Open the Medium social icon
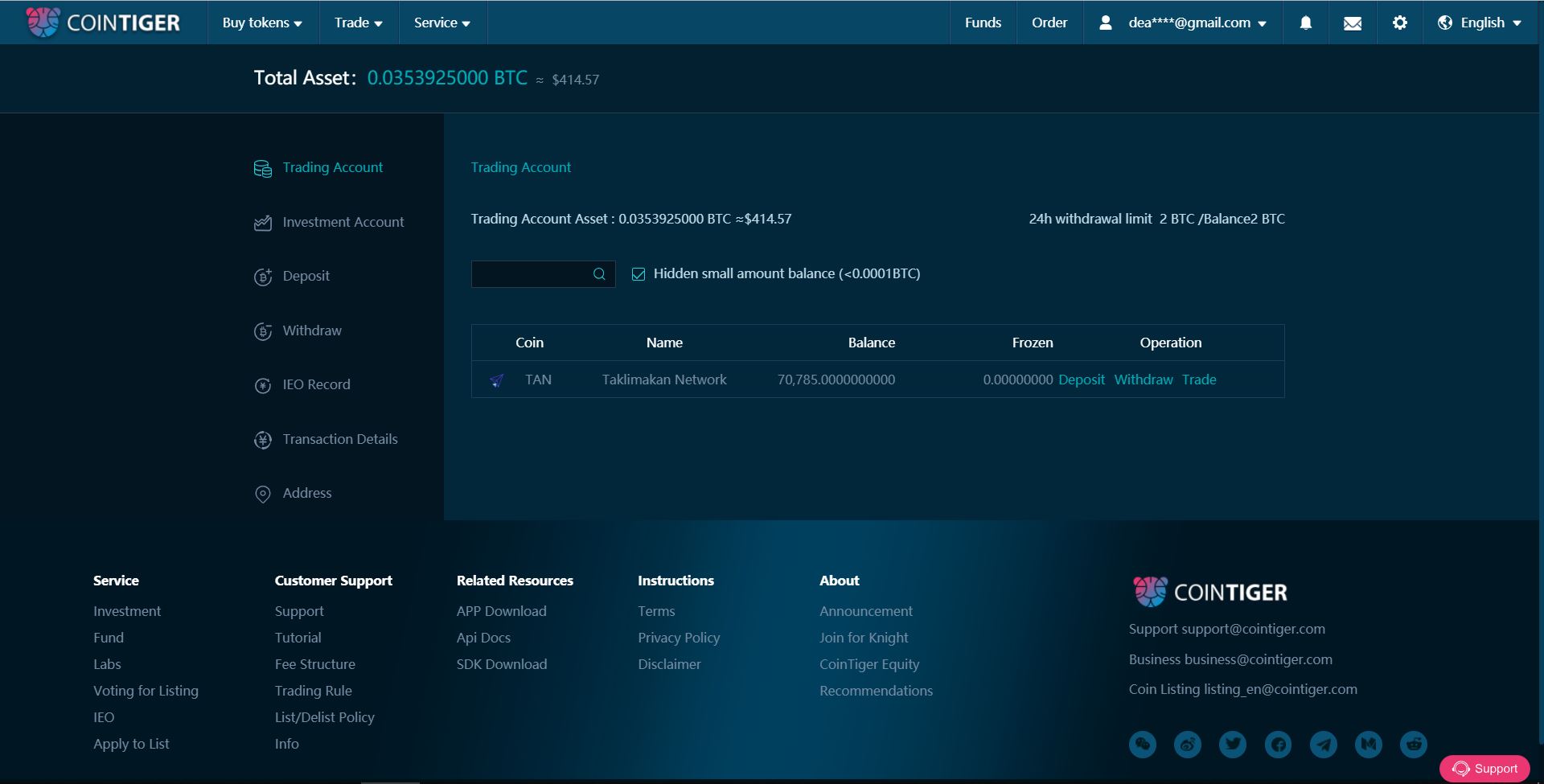This screenshot has width=1544, height=784. (x=1369, y=745)
